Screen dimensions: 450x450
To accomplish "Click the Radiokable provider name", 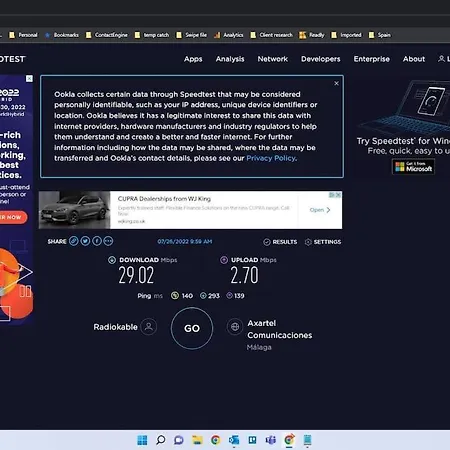I will click(x=115, y=327).
